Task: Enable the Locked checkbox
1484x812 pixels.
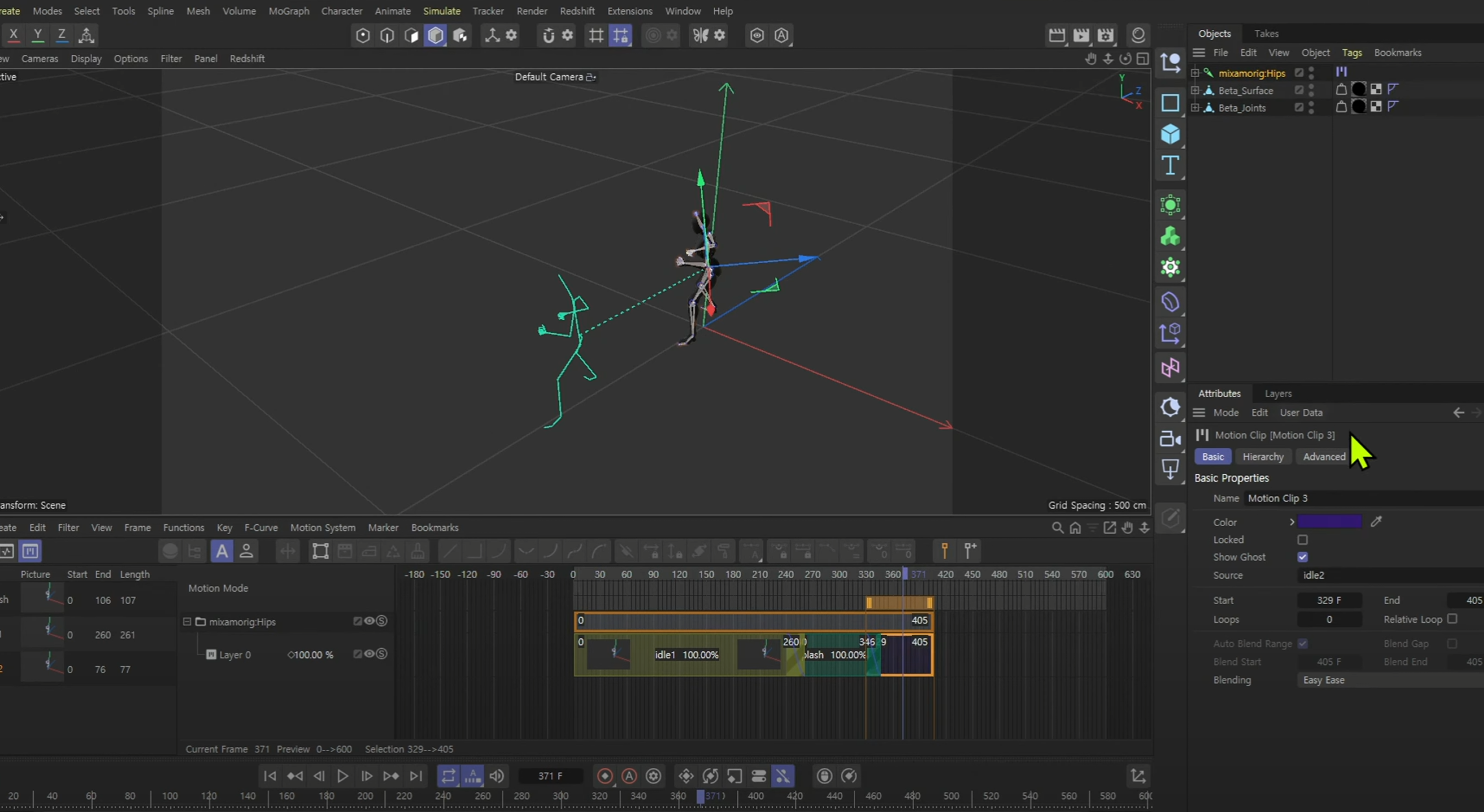Action: [1302, 540]
